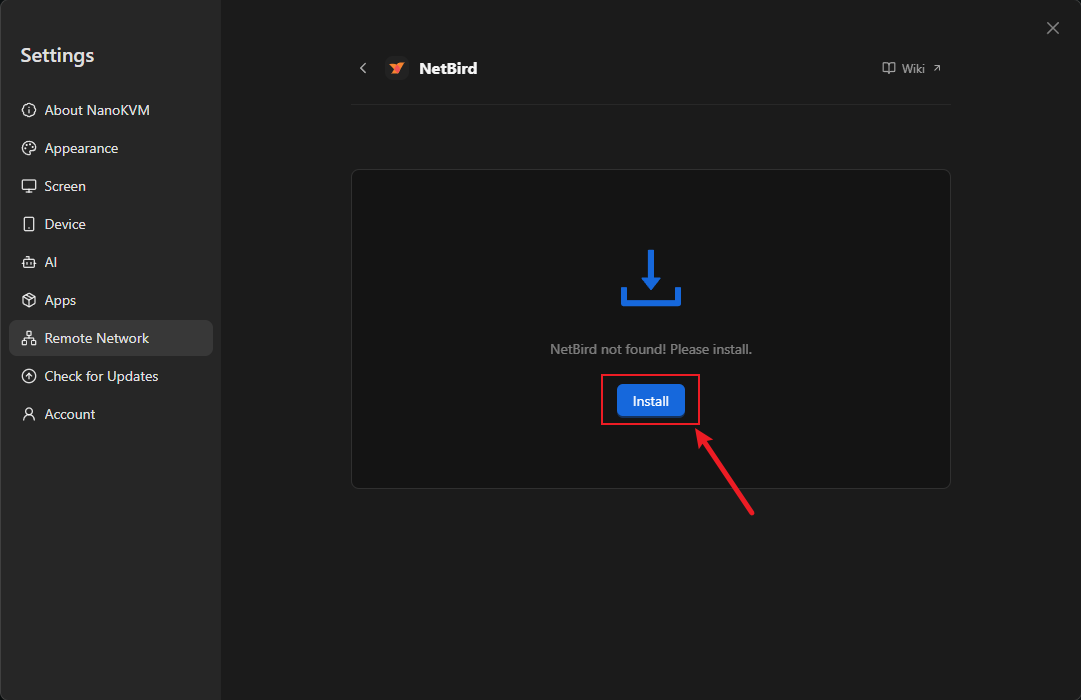Click the Remote Network nodes icon

[x=29, y=338]
